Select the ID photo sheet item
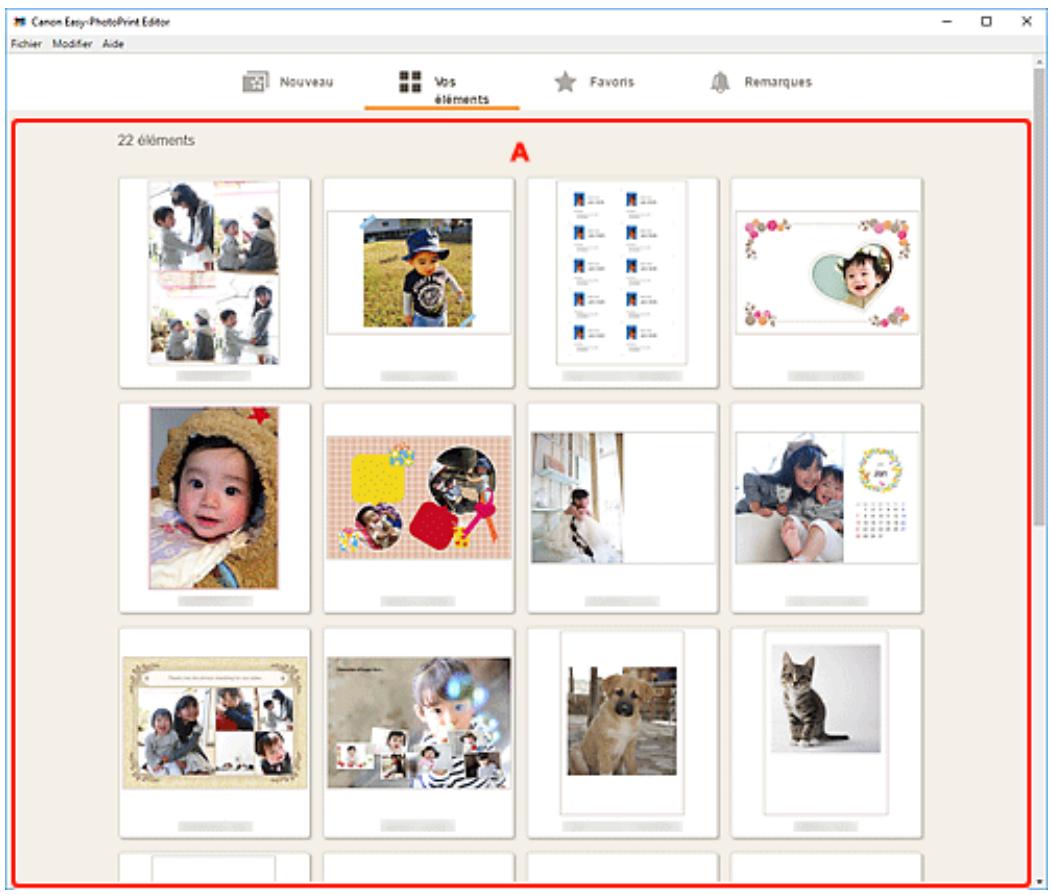 [x=623, y=282]
